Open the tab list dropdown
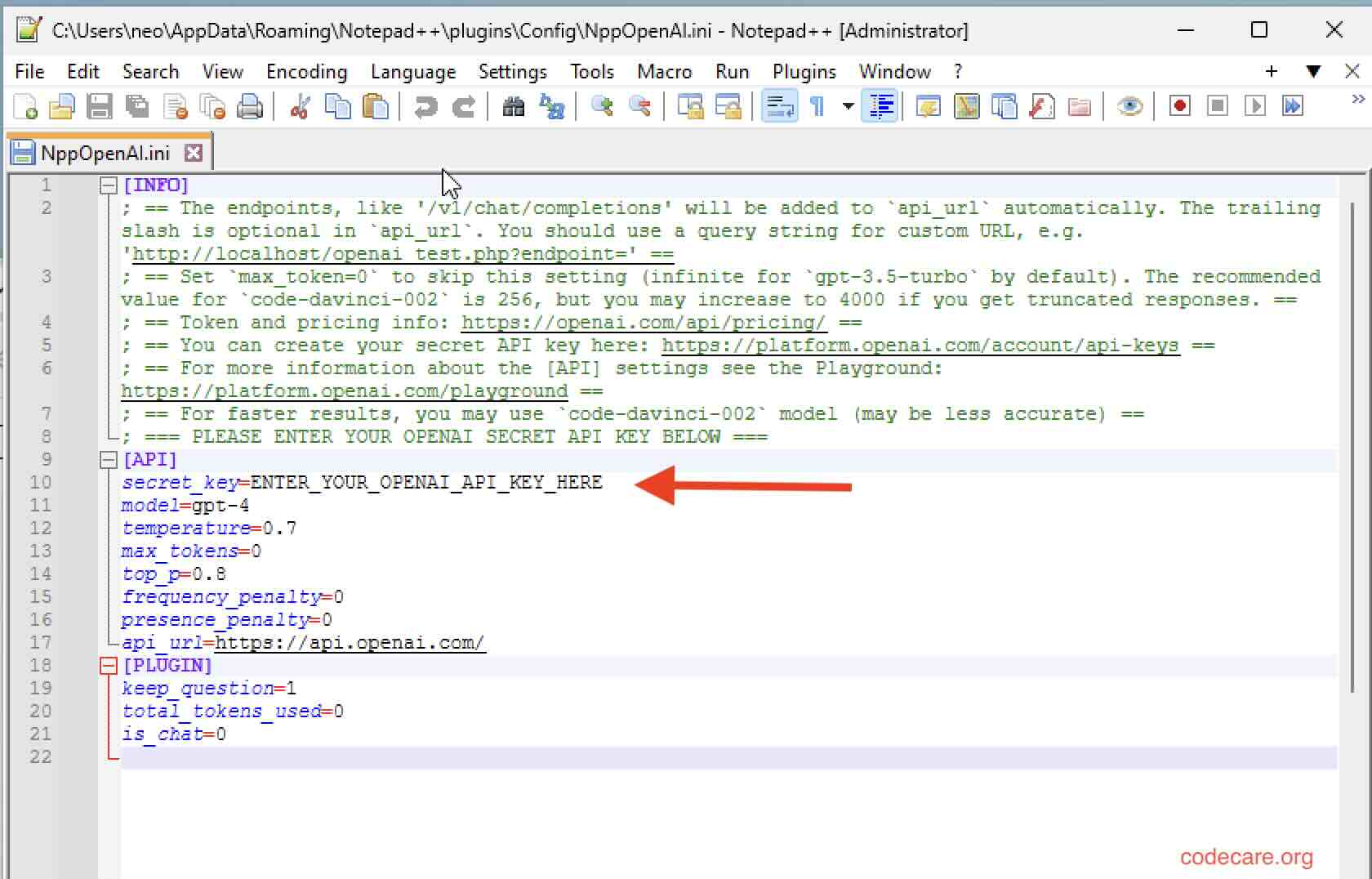This screenshot has height=879, width=1372. [1314, 72]
